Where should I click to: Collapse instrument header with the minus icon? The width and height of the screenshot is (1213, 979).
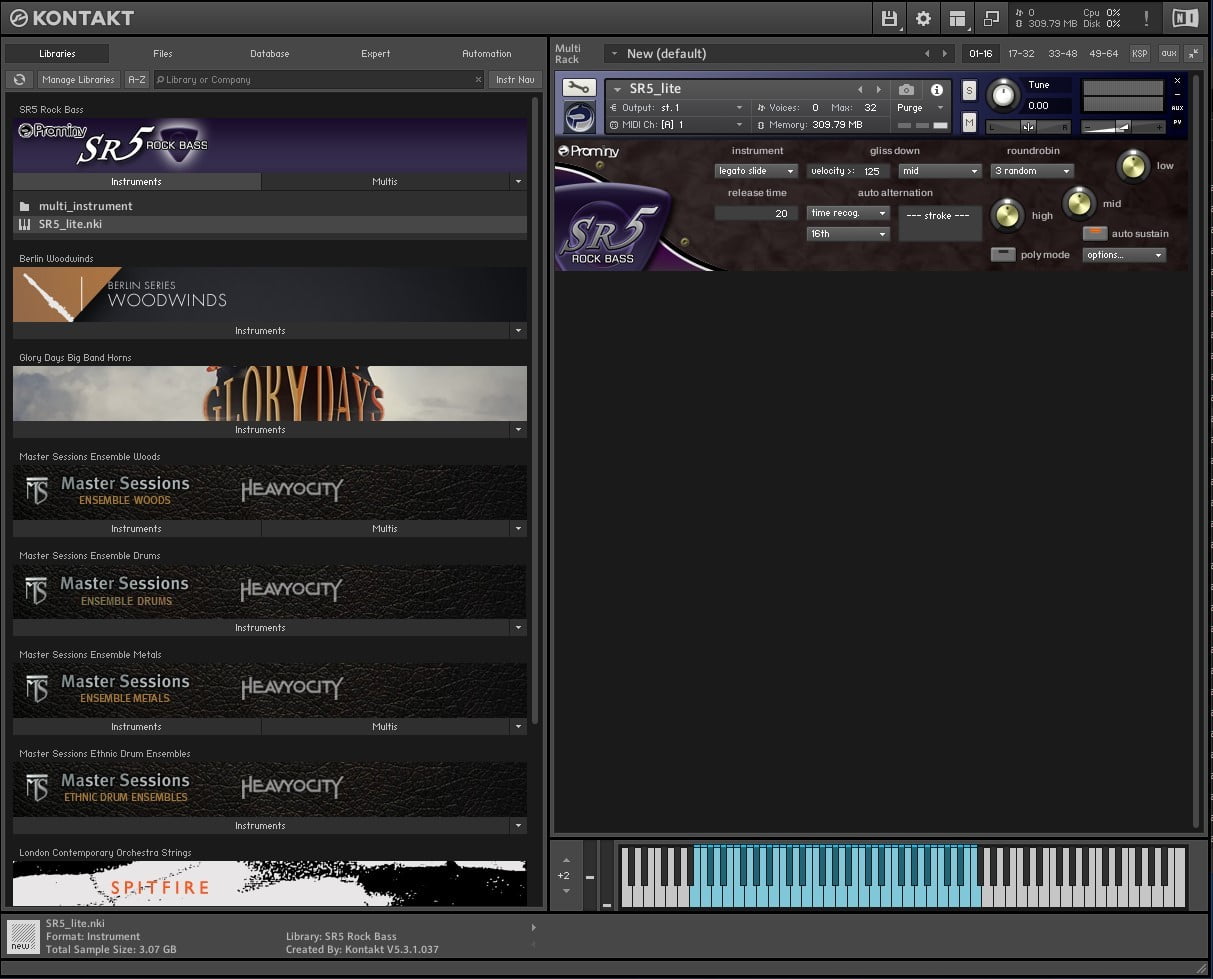(1177, 94)
